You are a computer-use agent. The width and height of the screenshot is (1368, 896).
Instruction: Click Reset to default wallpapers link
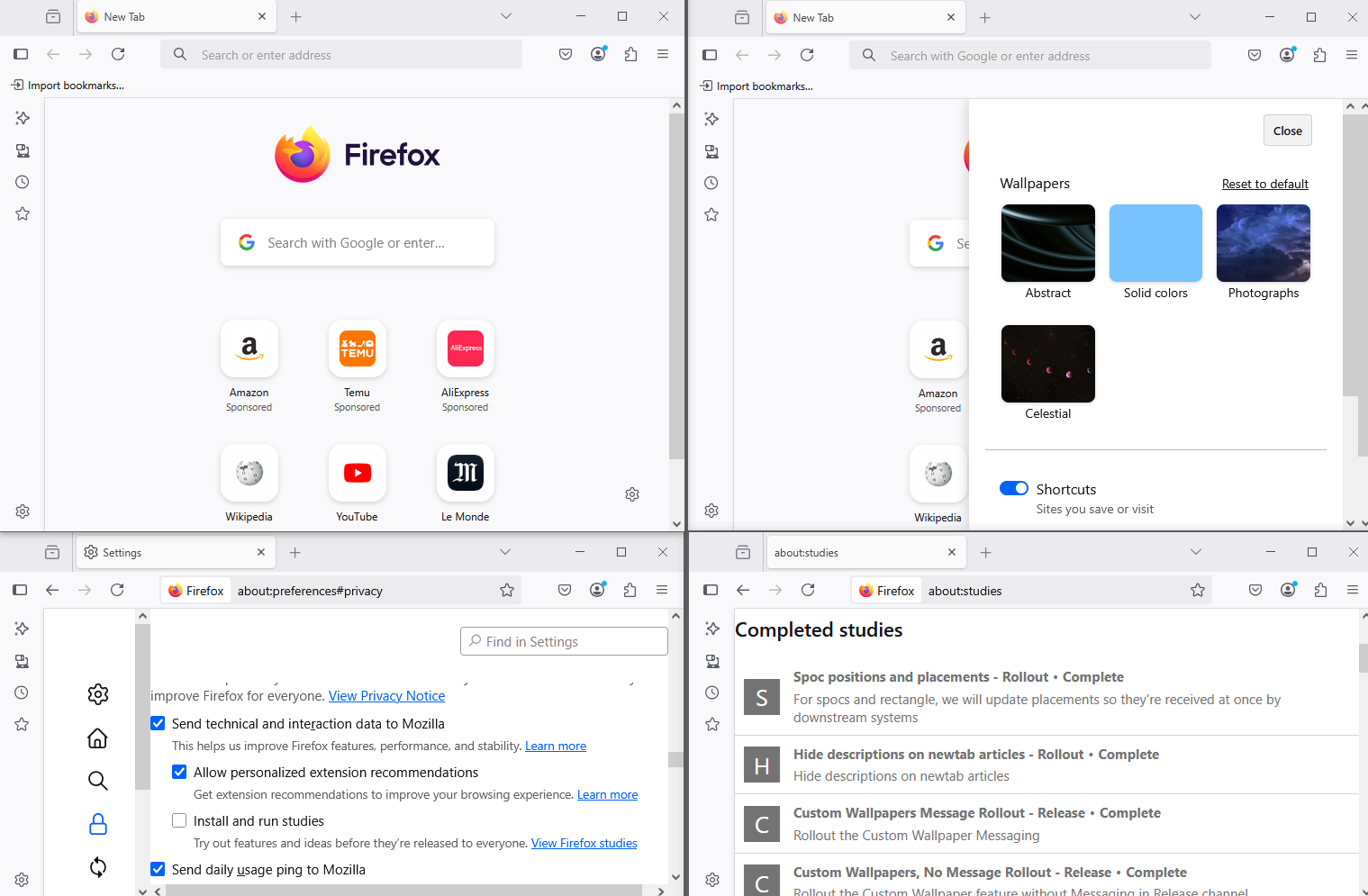[x=1264, y=184]
